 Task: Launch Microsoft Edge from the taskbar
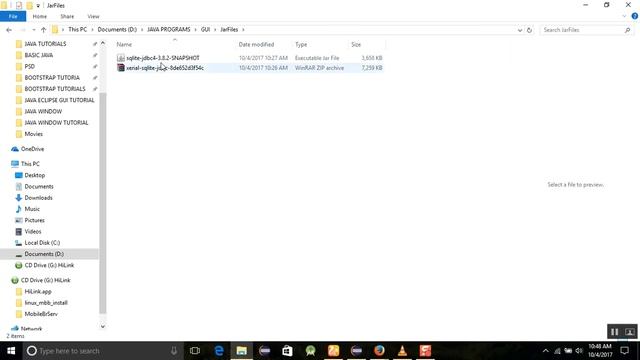(x=219, y=351)
